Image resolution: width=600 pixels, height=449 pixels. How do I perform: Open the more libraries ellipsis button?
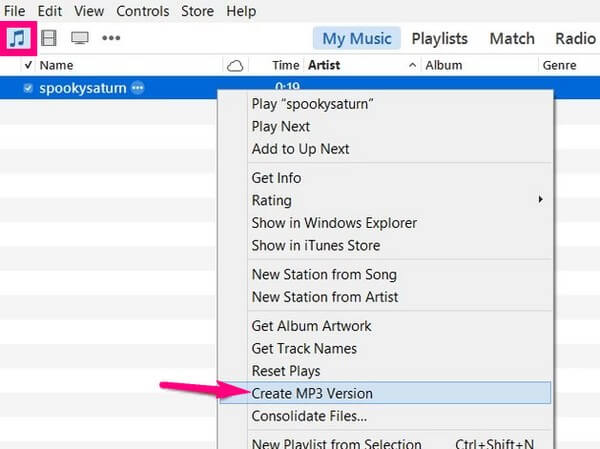(x=111, y=38)
